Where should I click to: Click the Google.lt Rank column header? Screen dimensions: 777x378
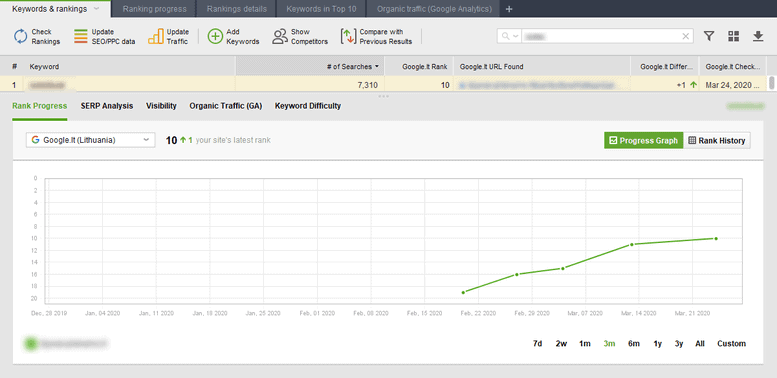419,66
